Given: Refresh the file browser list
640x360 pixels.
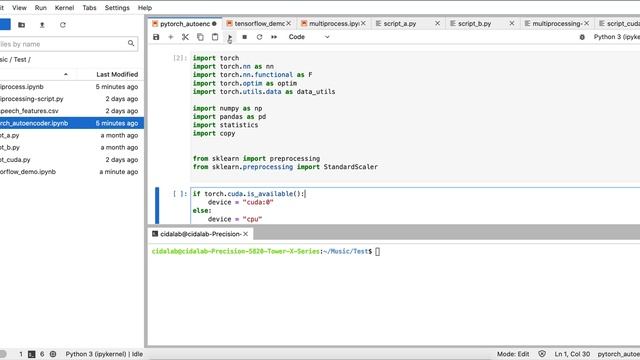Looking at the screenshot, I should coord(62,25).
